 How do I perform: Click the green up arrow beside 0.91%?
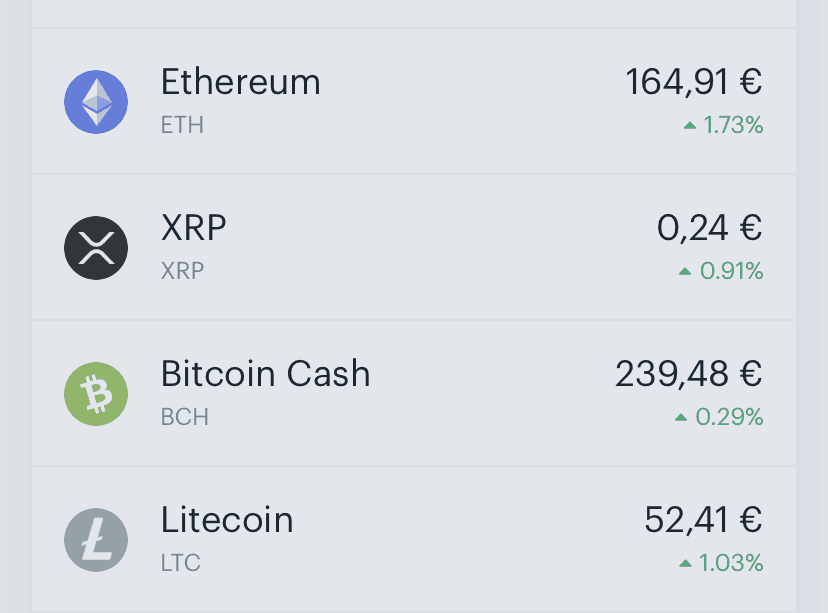685,271
